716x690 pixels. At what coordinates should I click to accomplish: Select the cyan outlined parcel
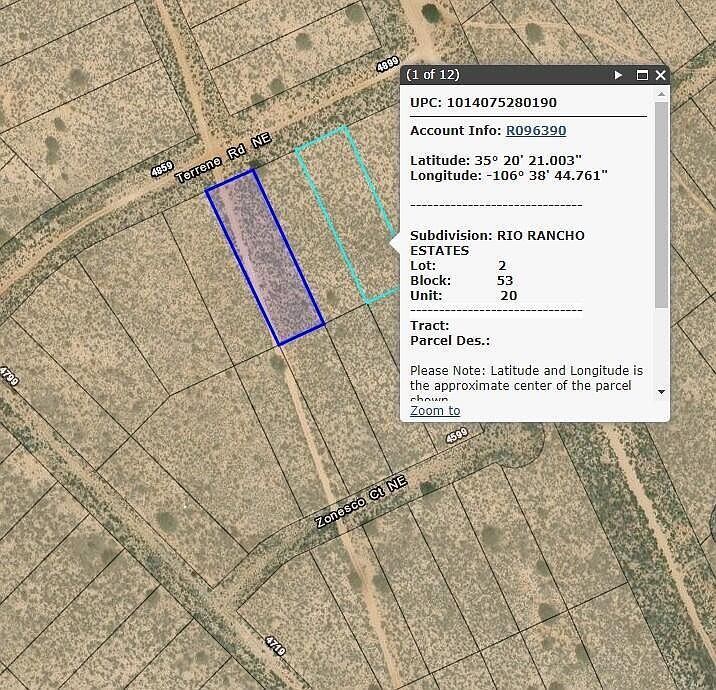(346, 214)
